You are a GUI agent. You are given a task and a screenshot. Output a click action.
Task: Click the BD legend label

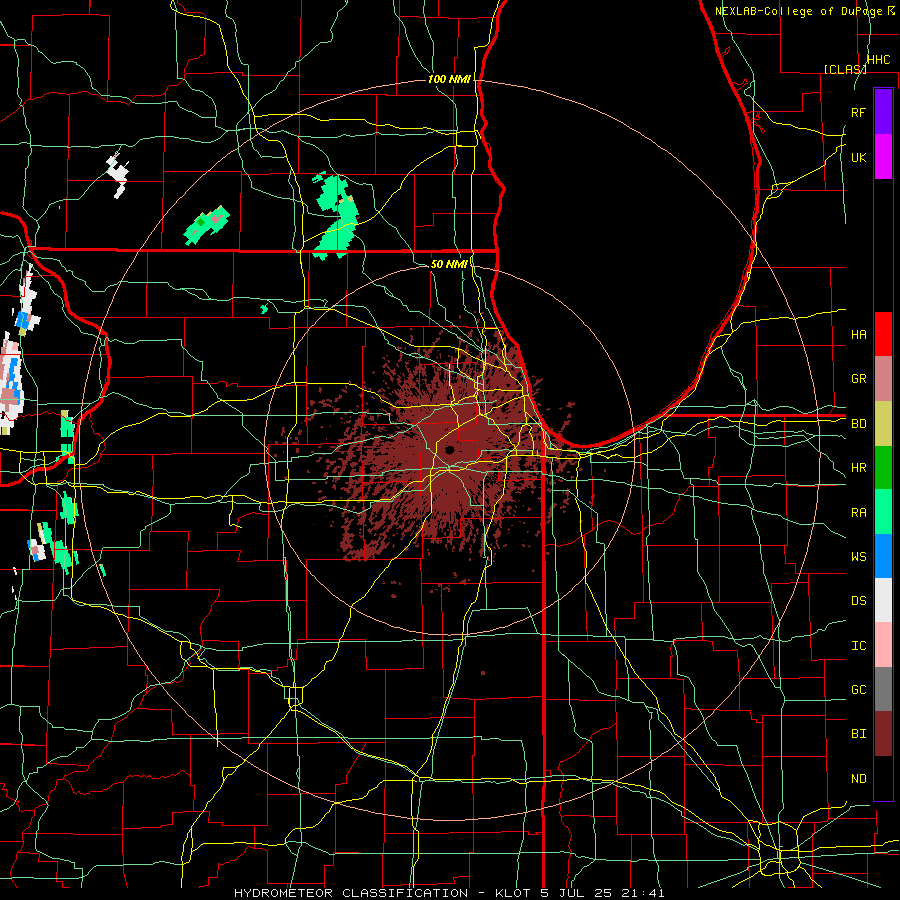858,424
